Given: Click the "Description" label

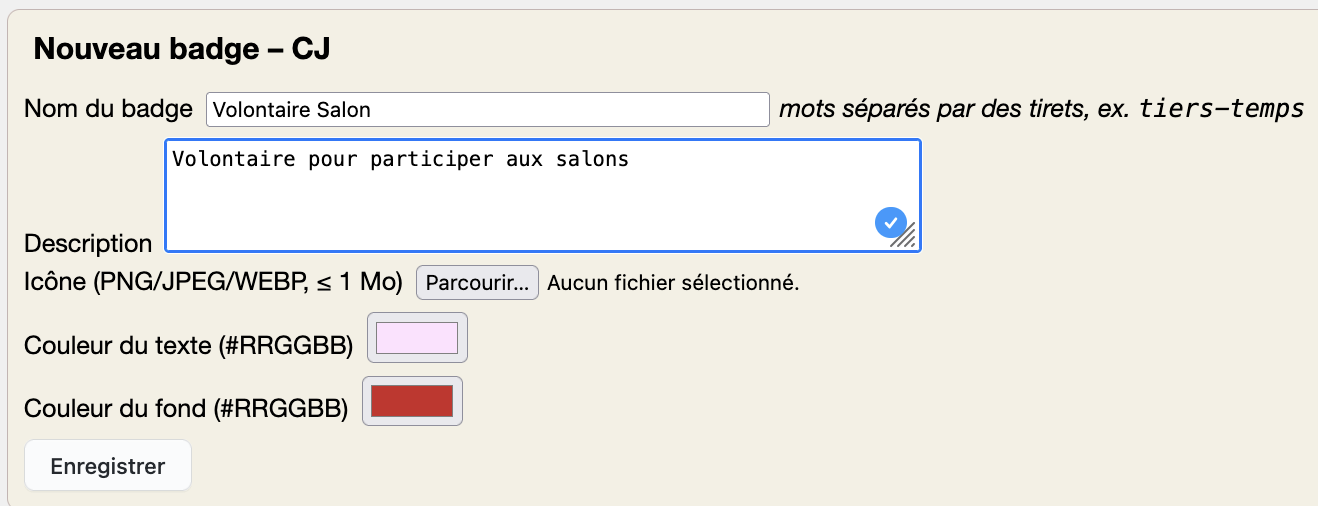Looking at the screenshot, I should pyautogui.click(x=88, y=243).
